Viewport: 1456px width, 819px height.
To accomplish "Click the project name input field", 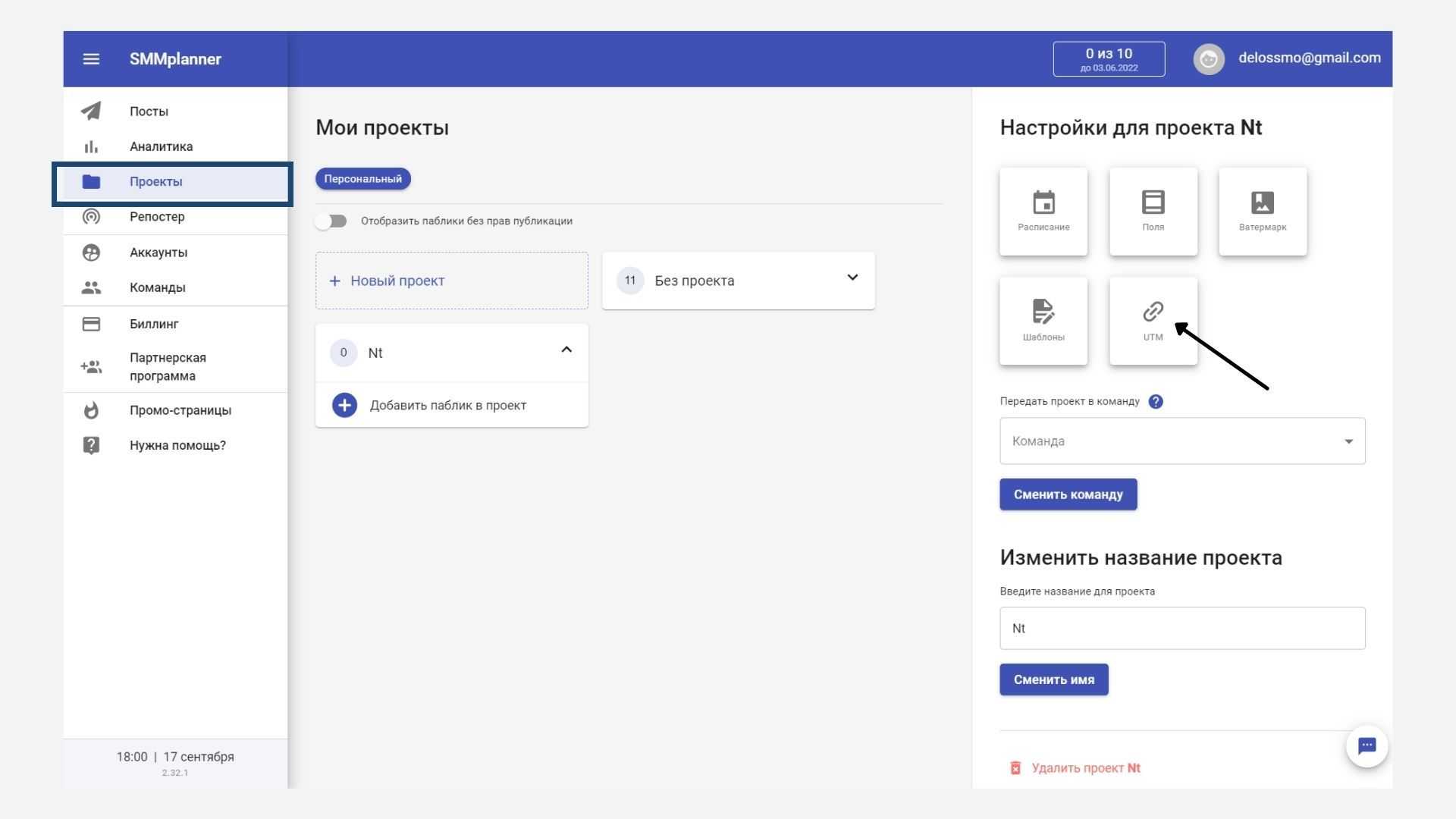I will click(x=1182, y=629).
